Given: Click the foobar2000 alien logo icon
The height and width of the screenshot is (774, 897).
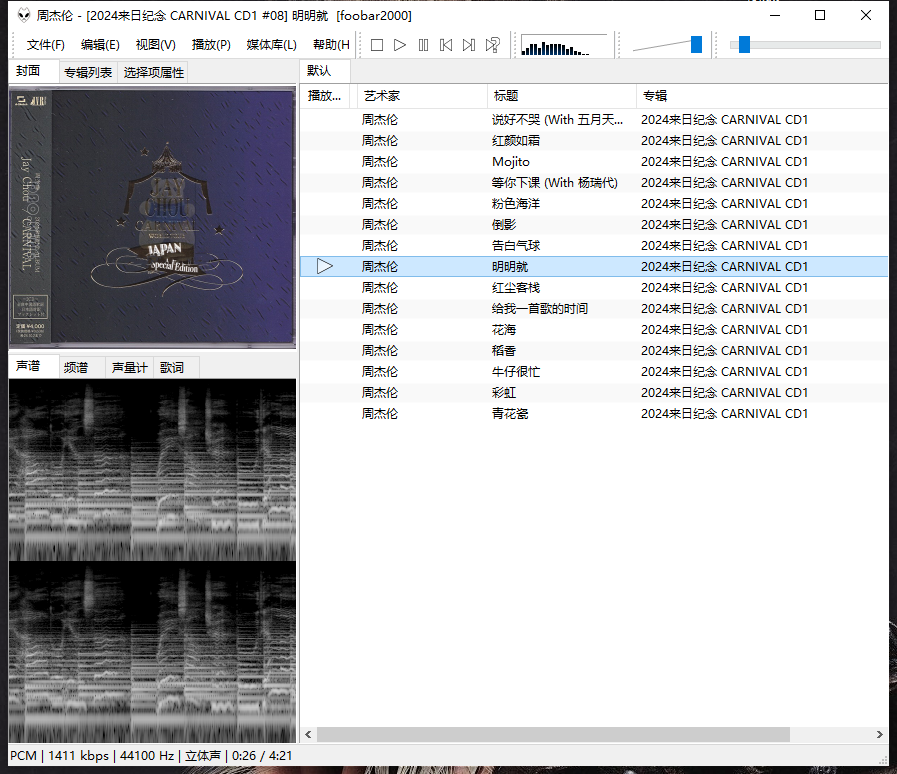Looking at the screenshot, I should tap(23, 15).
